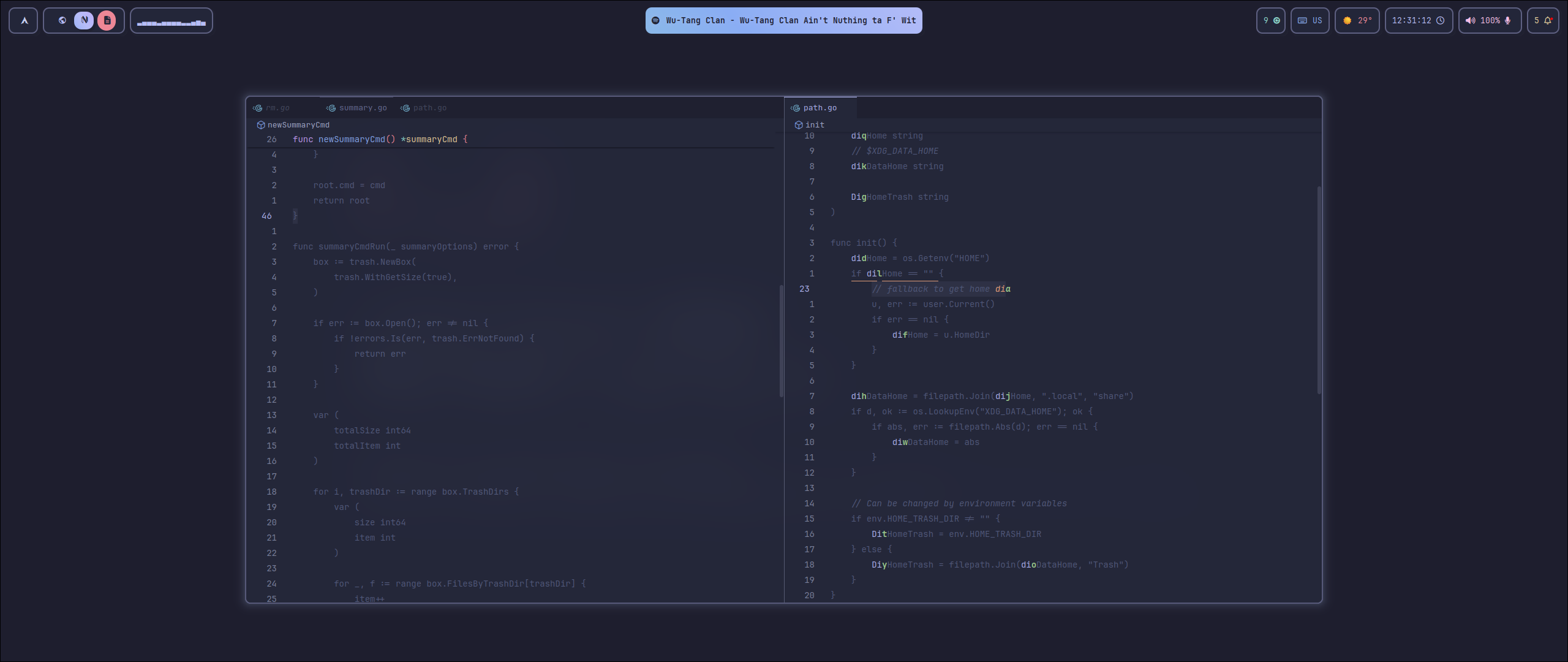Click the red document app icon
Viewport: 1568px width, 662px height.
(108, 20)
